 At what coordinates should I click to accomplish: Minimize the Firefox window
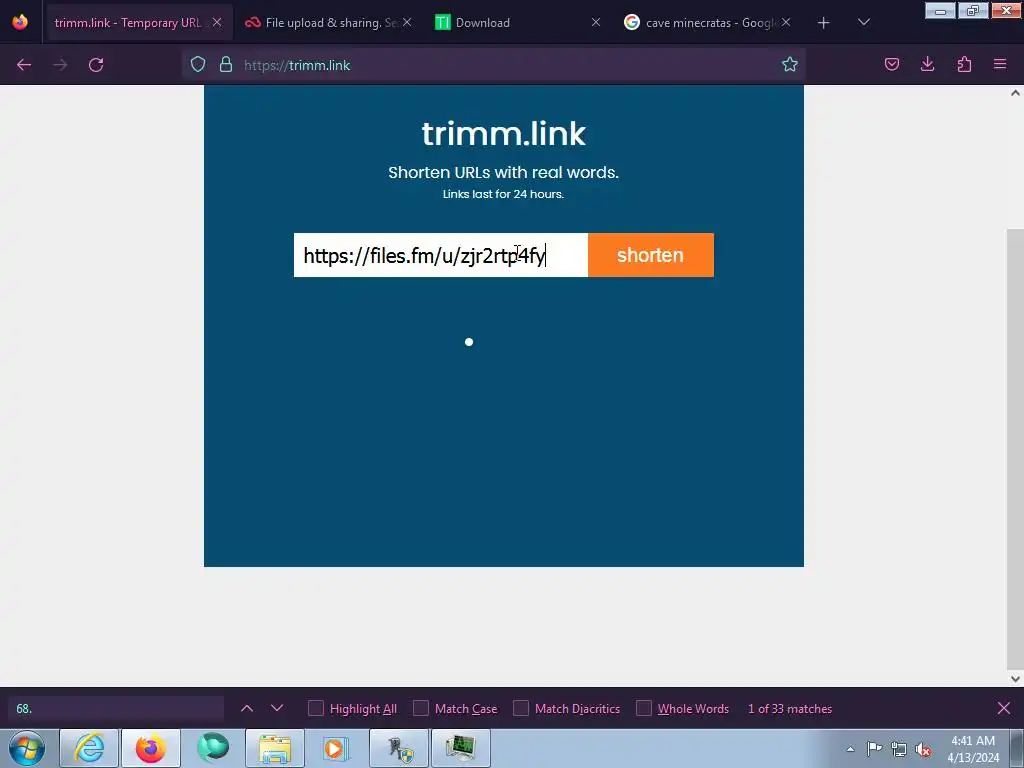point(940,11)
